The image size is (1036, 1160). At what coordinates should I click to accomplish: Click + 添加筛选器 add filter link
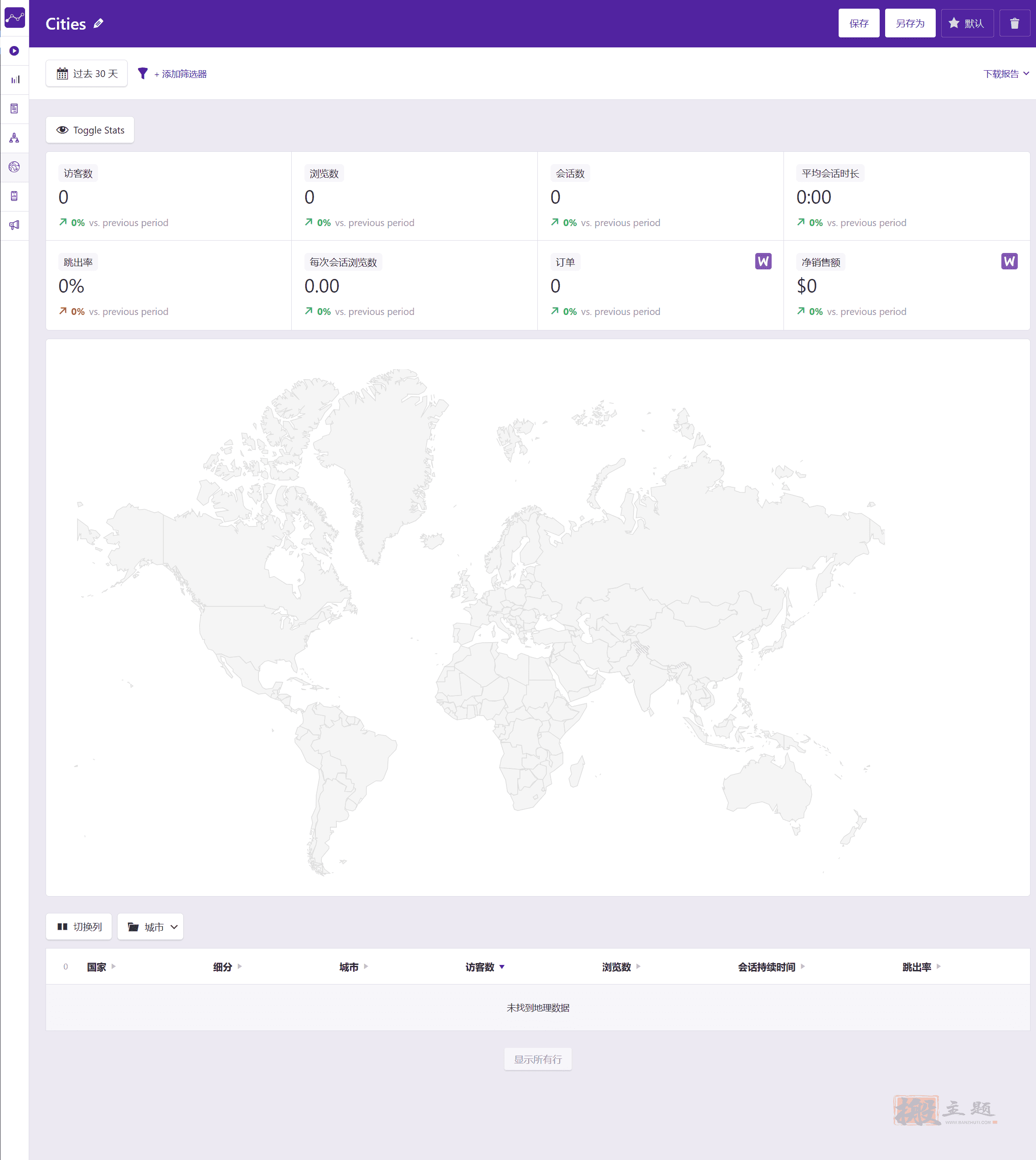180,74
